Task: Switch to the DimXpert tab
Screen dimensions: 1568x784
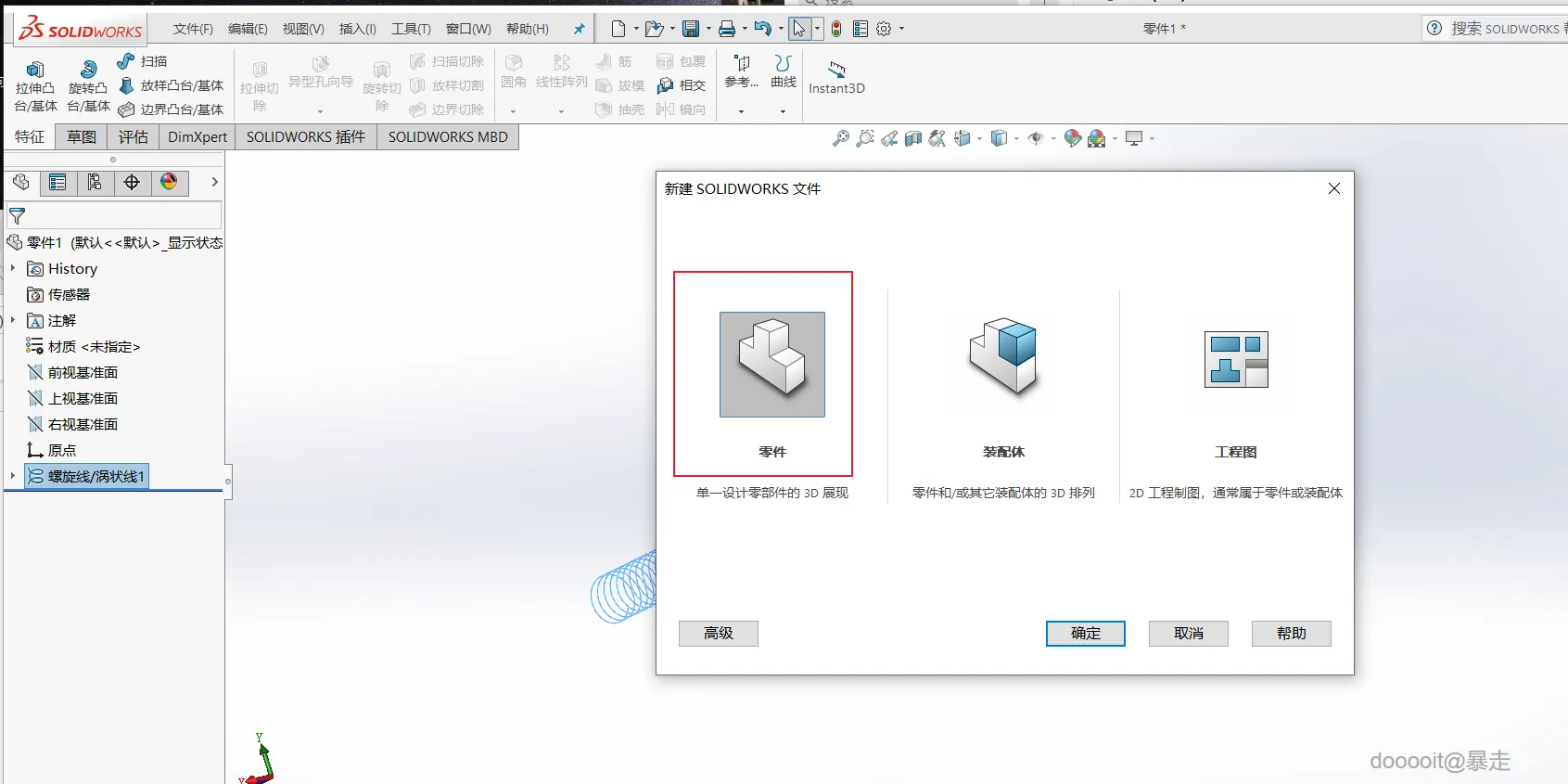Action: point(198,136)
